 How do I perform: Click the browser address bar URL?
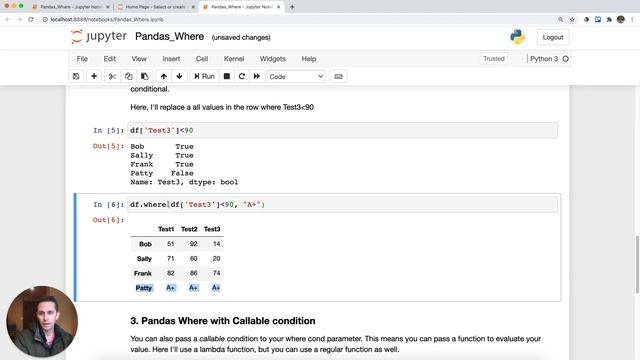point(107,19)
